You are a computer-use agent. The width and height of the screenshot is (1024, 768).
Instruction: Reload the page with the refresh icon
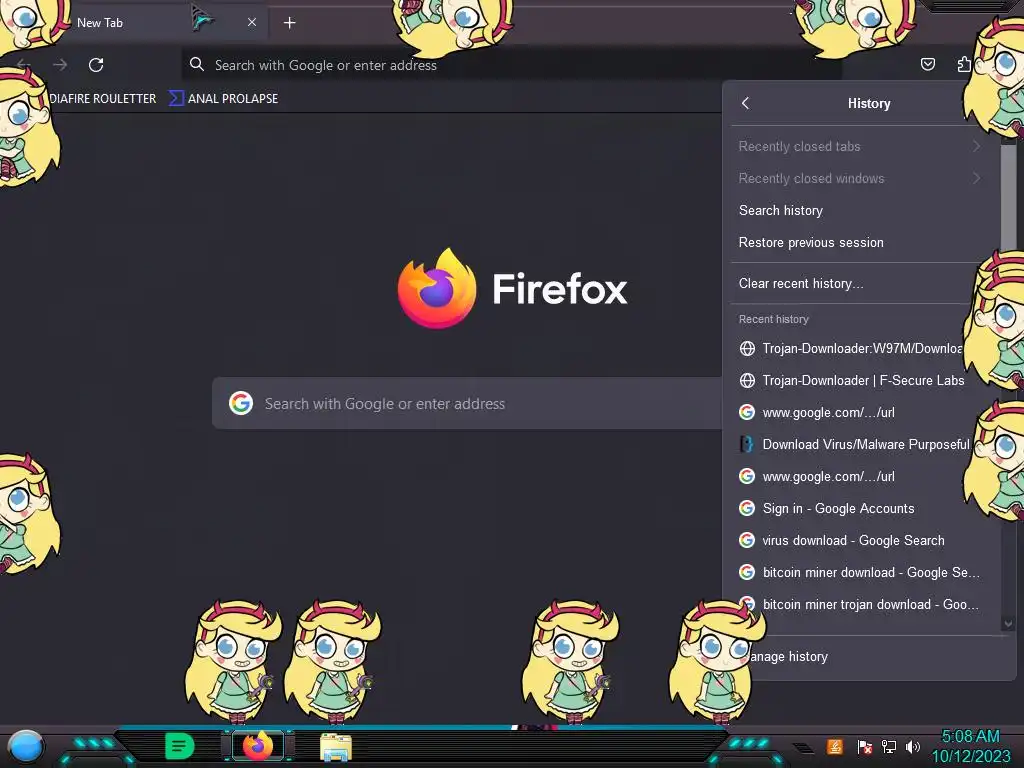[96, 65]
